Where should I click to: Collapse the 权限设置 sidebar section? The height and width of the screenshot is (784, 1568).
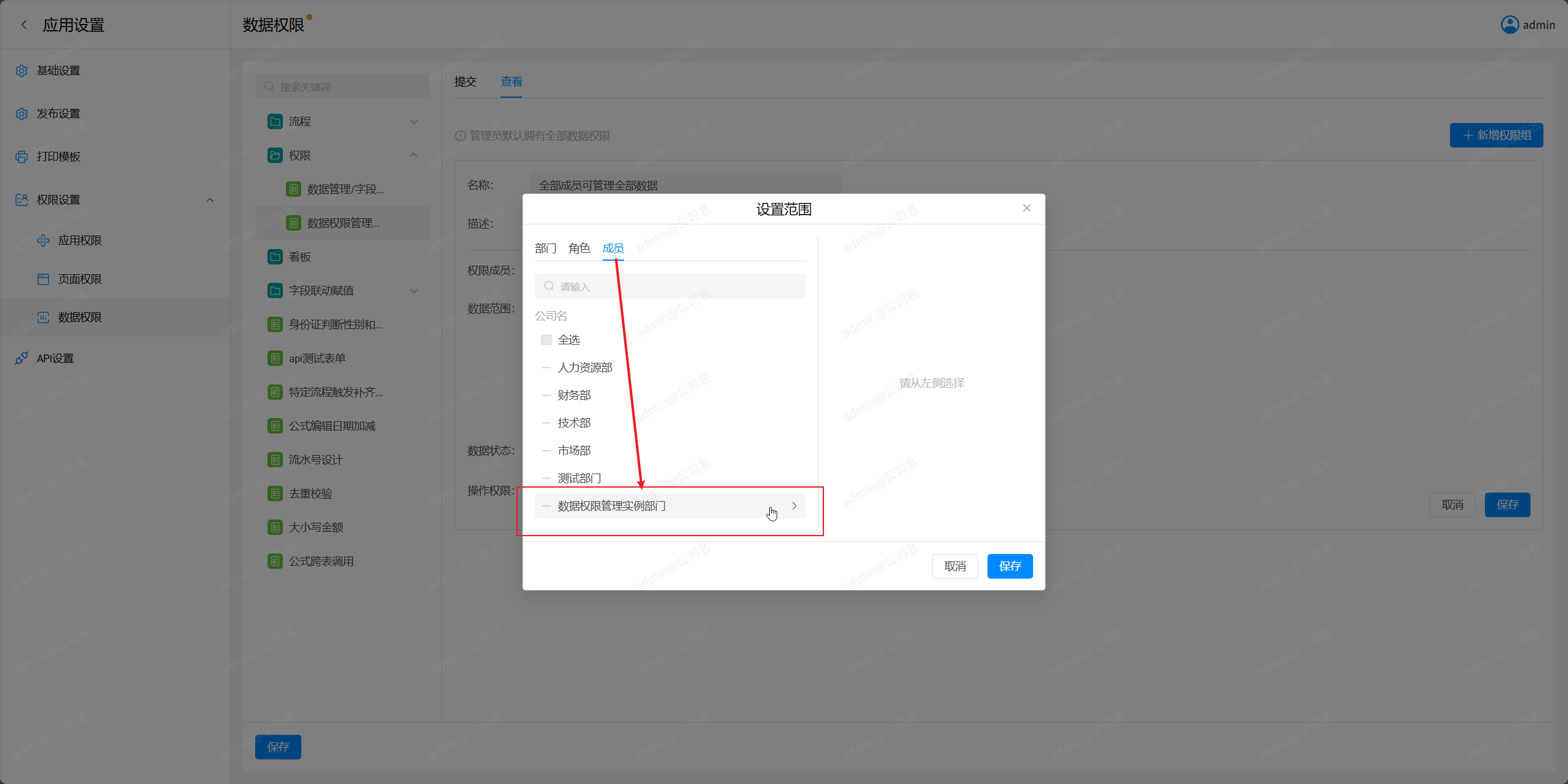[x=210, y=200]
